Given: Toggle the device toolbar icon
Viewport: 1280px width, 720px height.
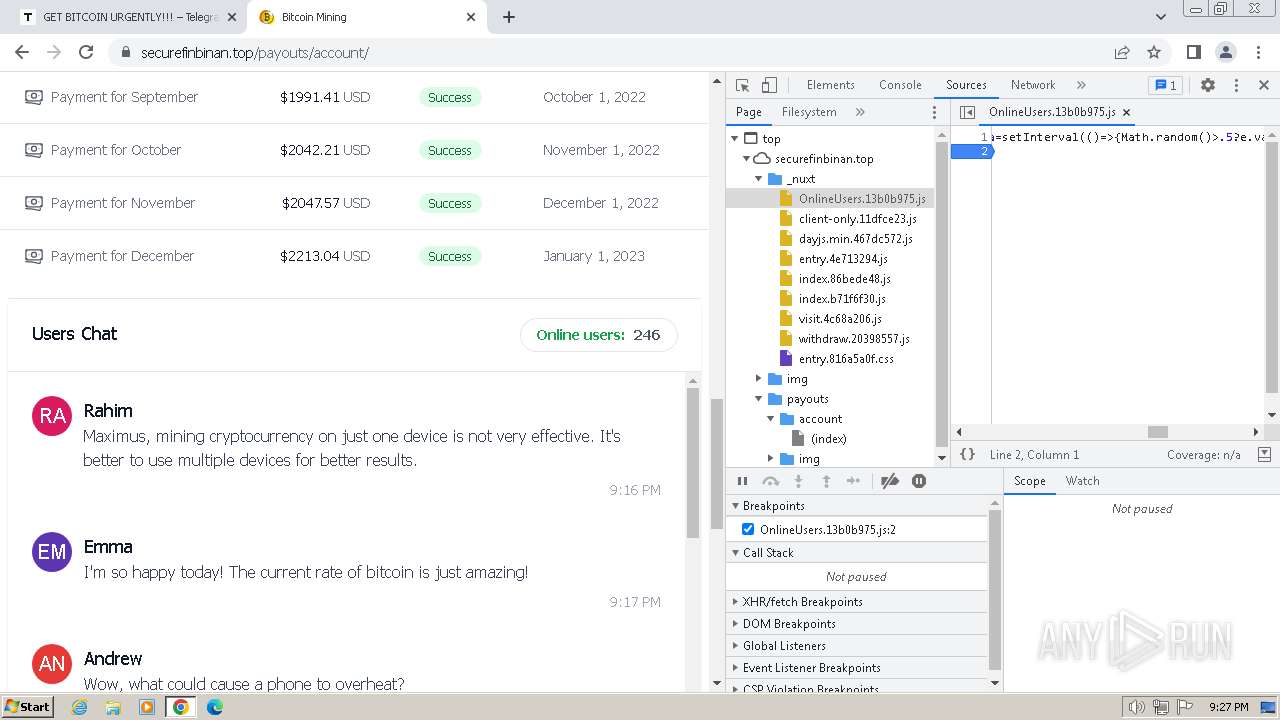Looking at the screenshot, I should 769,85.
